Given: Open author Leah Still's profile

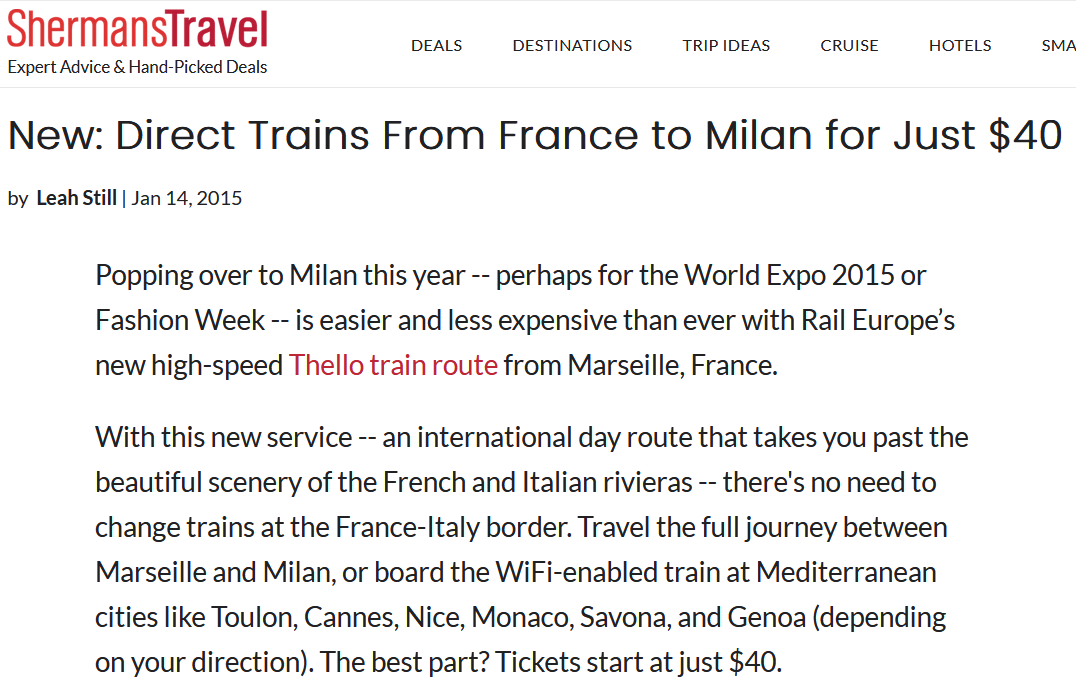Looking at the screenshot, I should [x=76, y=198].
